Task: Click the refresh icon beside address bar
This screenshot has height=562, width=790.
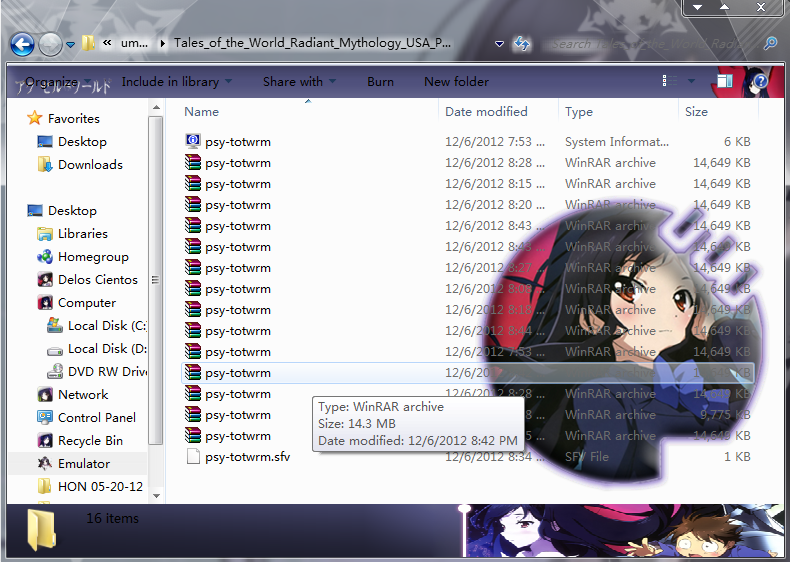Action: coord(522,44)
